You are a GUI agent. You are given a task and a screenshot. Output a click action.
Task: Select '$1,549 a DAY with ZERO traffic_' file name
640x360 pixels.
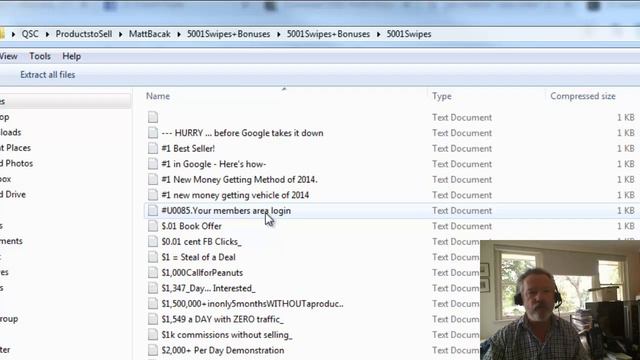point(222,319)
